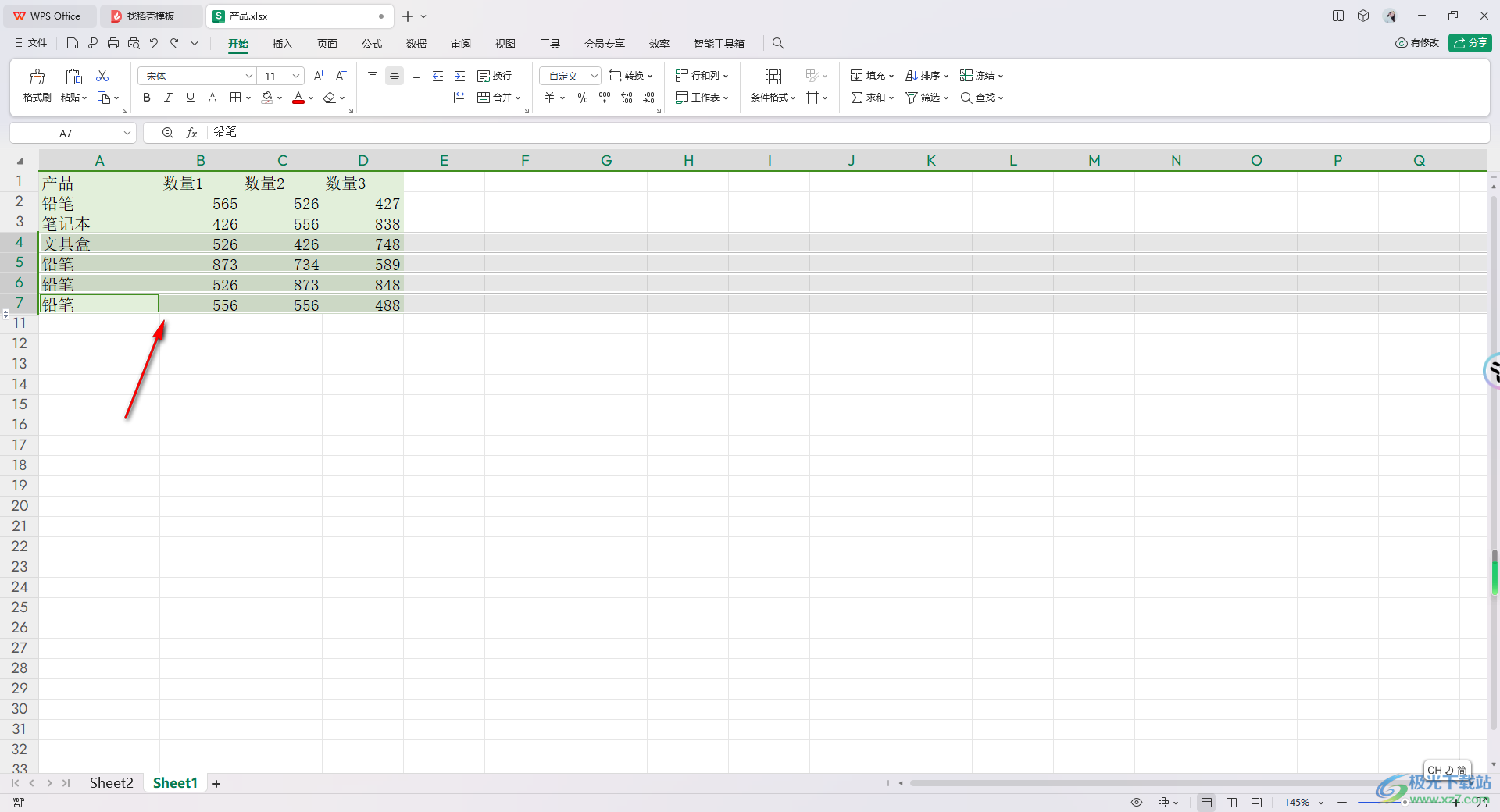Open the 数据 Data ribbon tab

pos(416,44)
